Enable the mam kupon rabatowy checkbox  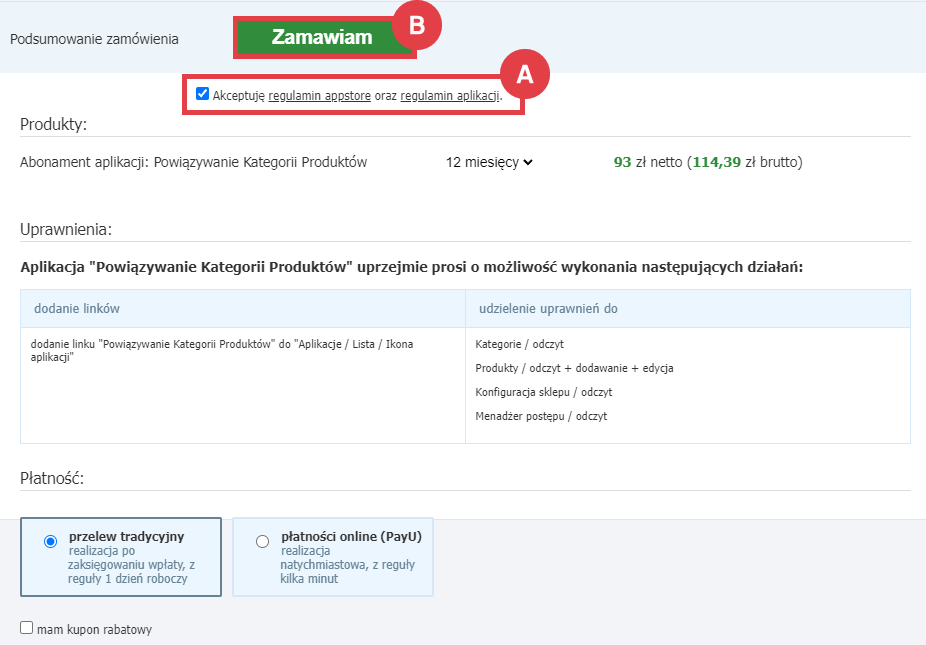pos(27,628)
